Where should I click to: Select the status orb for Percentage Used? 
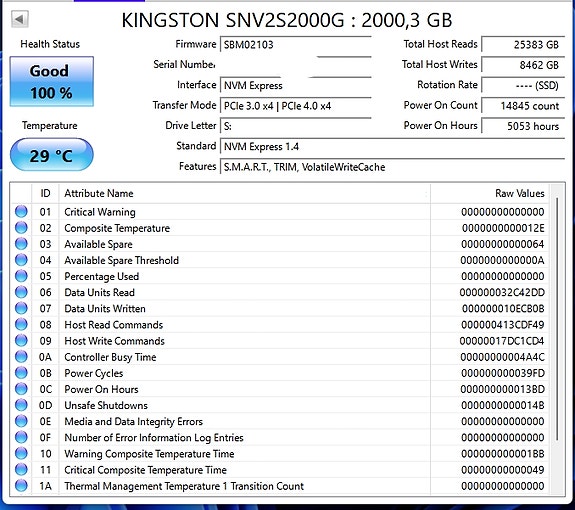21,276
